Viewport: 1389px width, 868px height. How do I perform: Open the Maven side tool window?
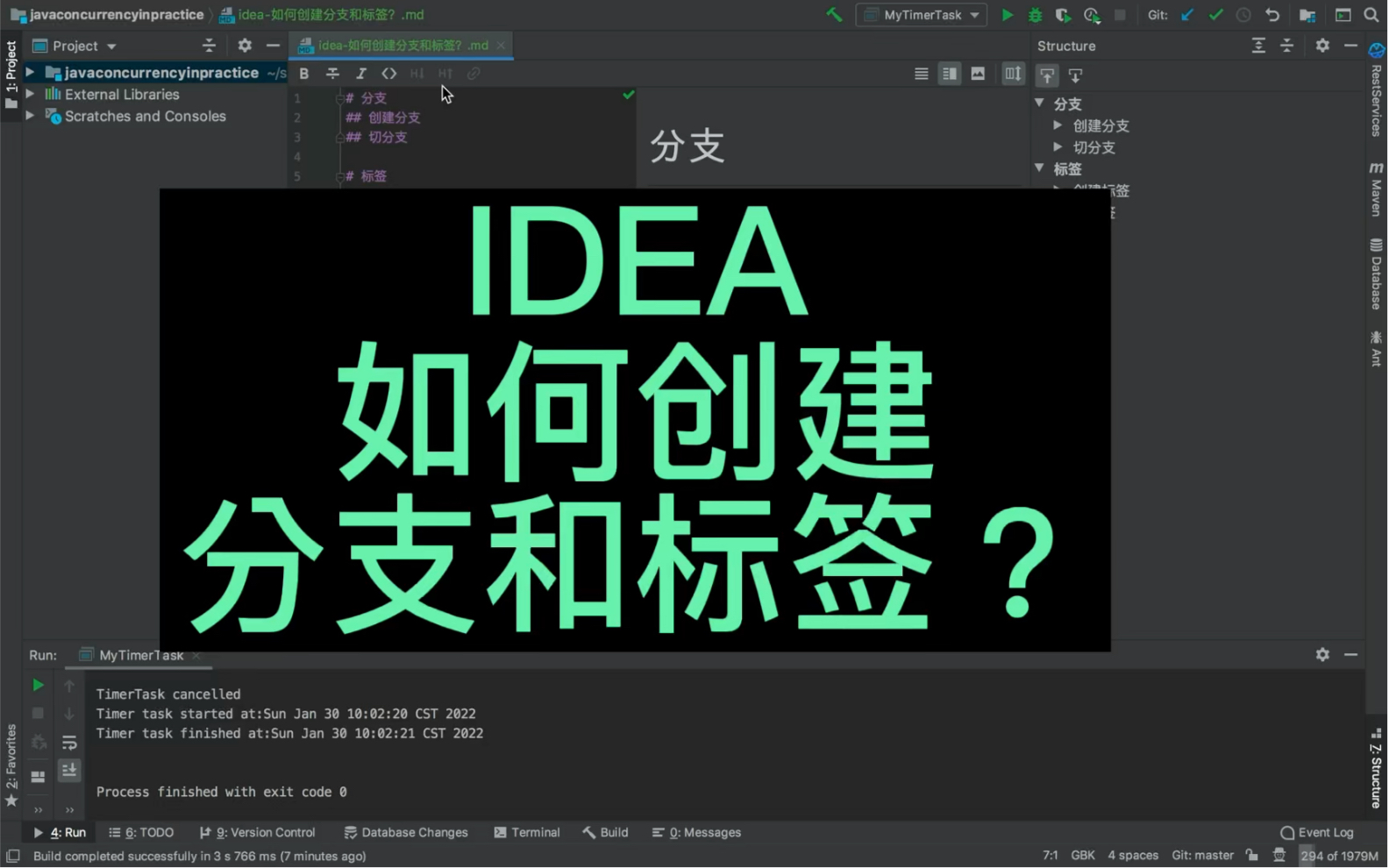pos(1376,189)
